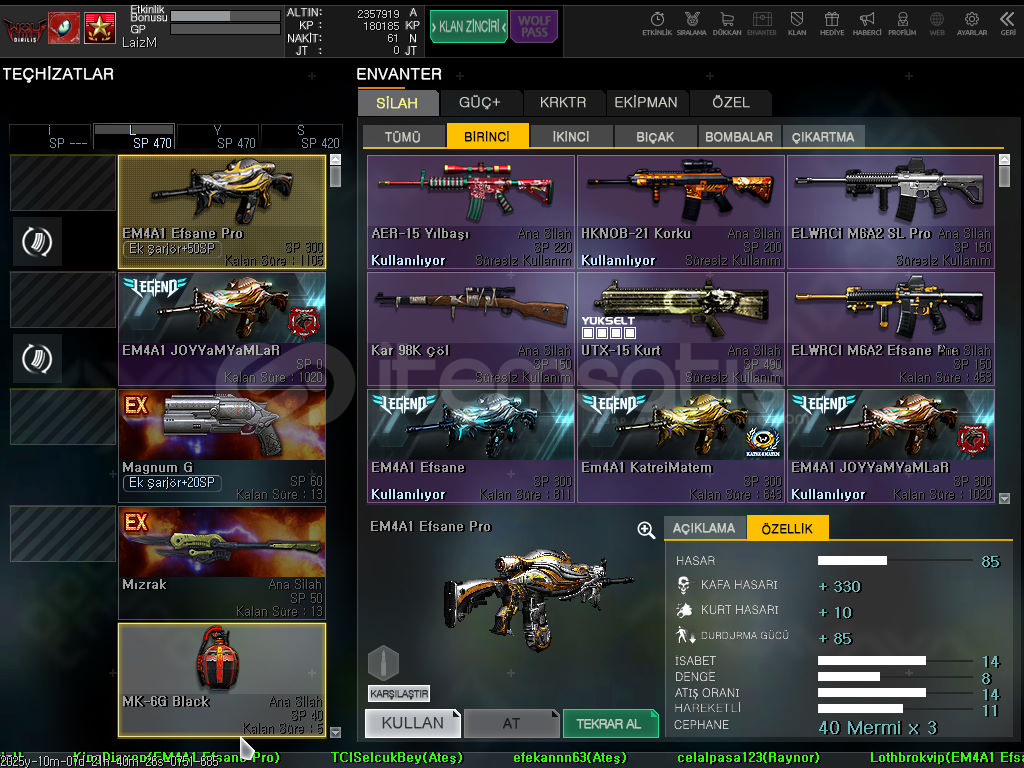Select the BİRİNCİ weapon filter tab

[x=487, y=136]
